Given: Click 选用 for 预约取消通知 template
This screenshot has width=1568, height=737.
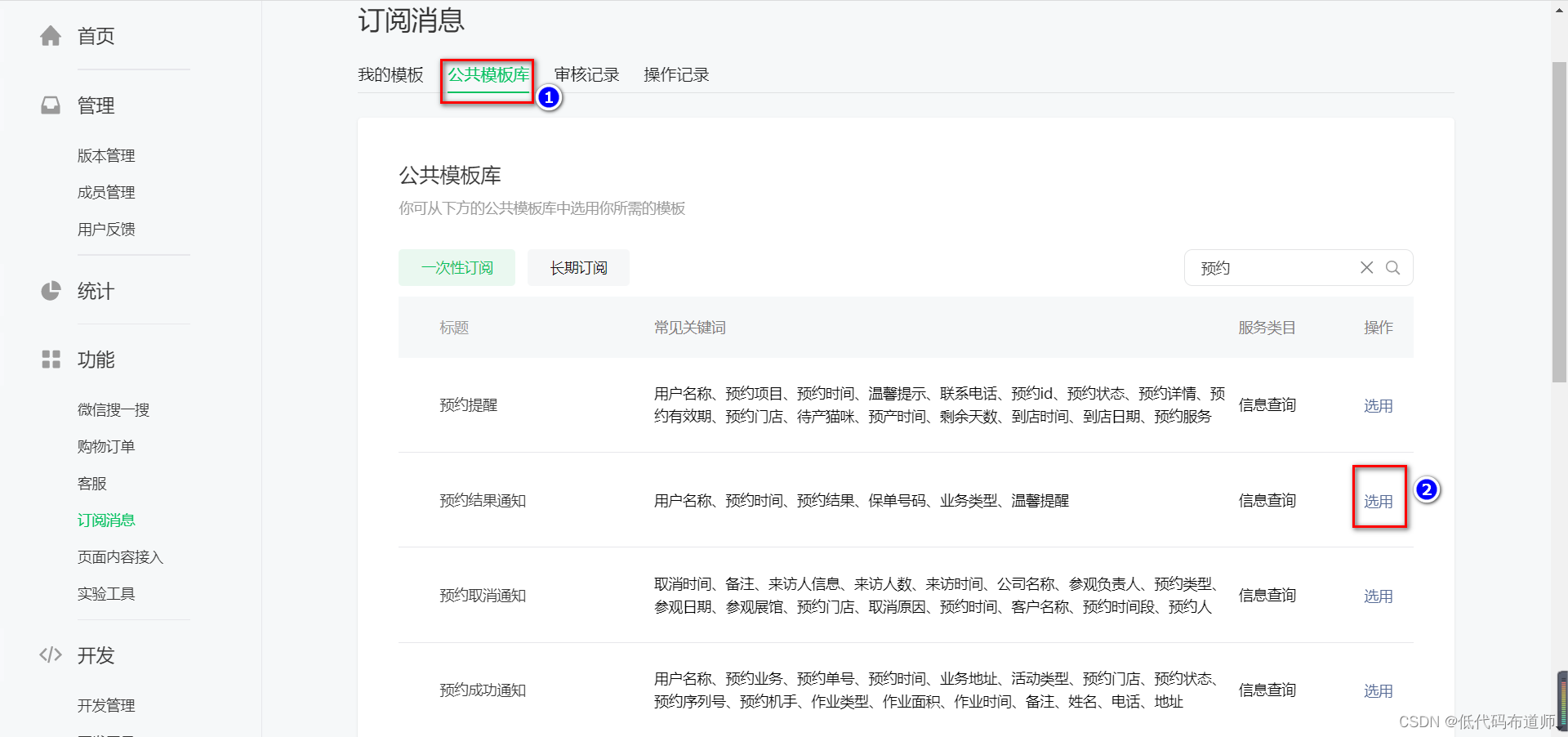Looking at the screenshot, I should pos(1378,596).
